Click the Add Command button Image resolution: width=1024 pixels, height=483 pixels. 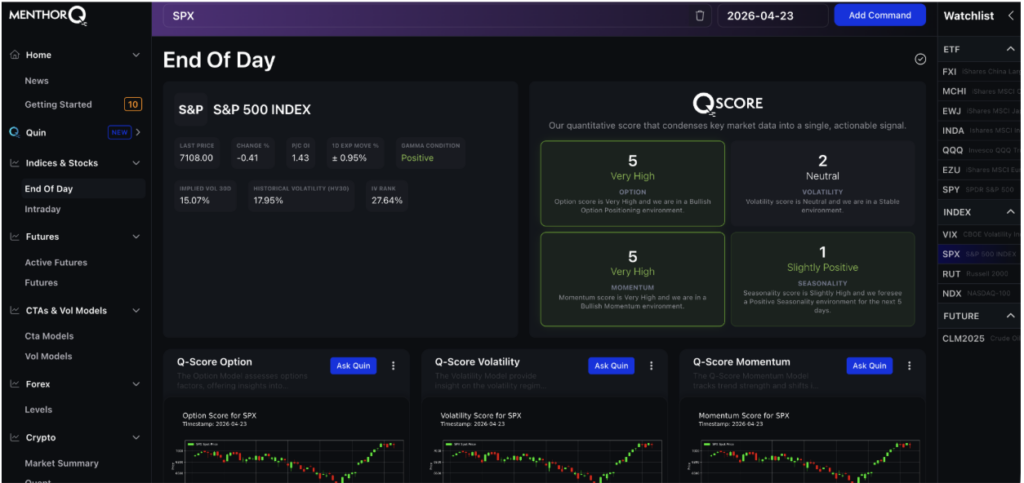coord(880,15)
